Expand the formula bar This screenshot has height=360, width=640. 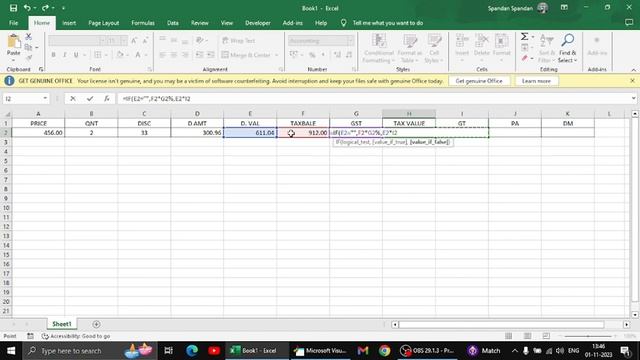pos(633,98)
